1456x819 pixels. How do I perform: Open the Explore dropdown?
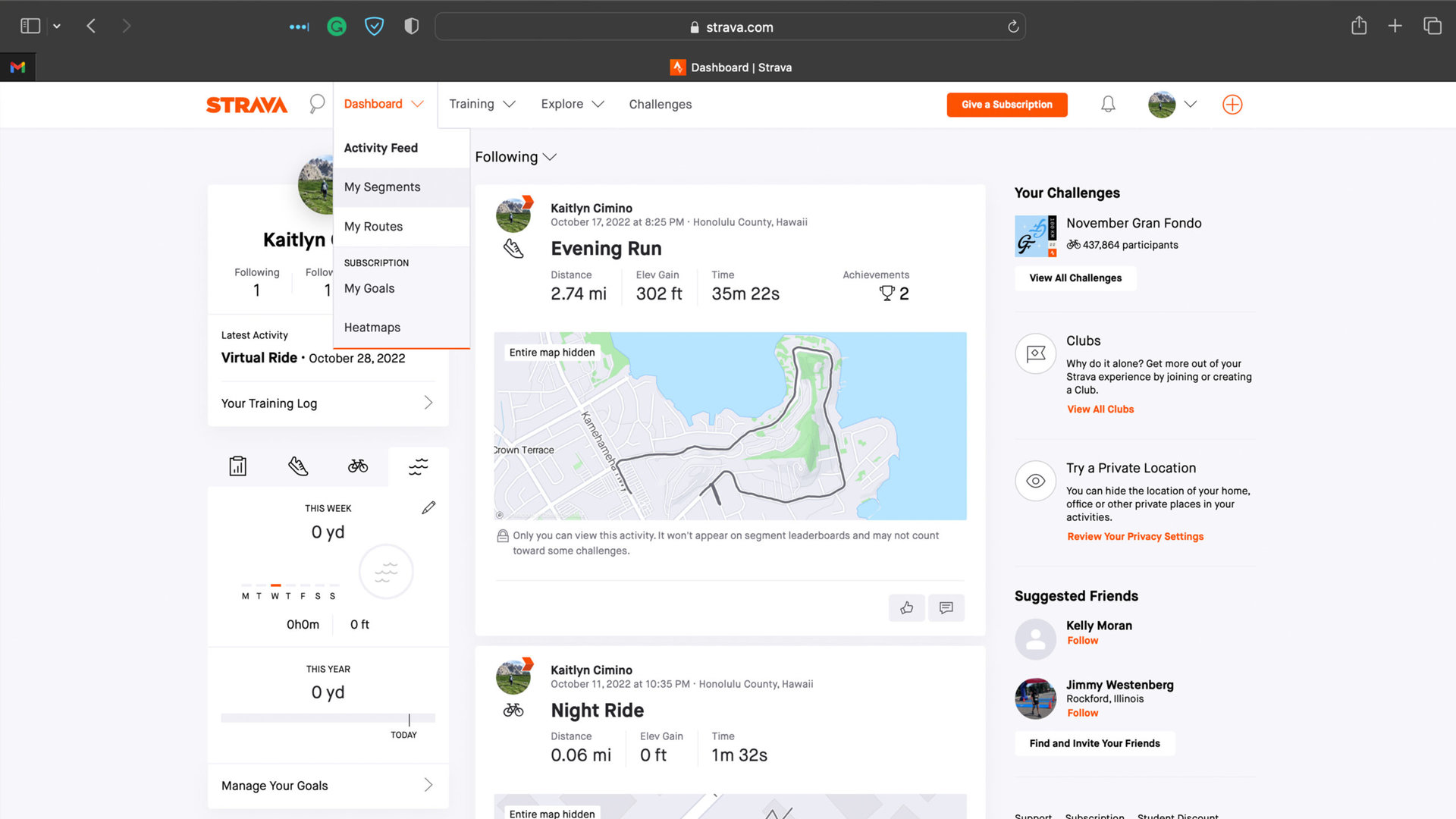pos(572,104)
